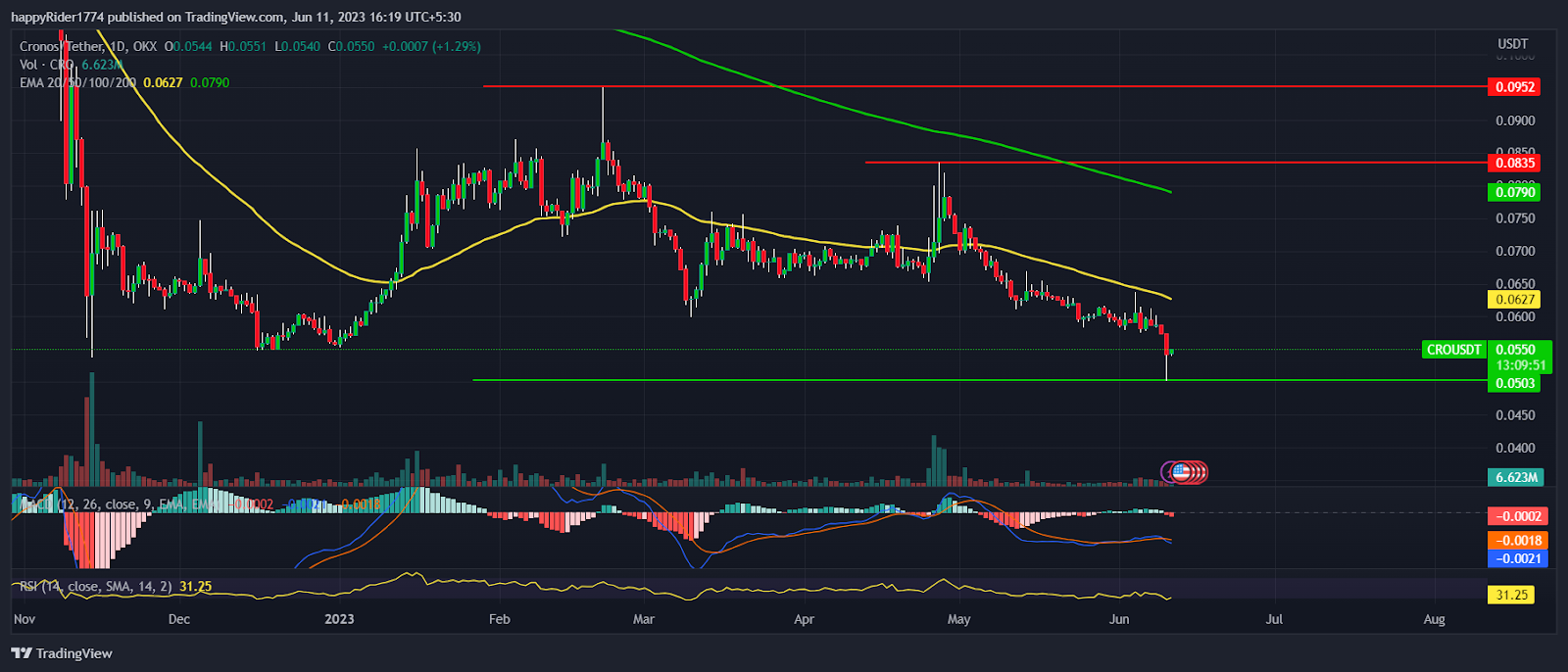This screenshot has height=672, width=1568.
Task: Click the 0.0450 price scale tick
Action: point(1515,415)
